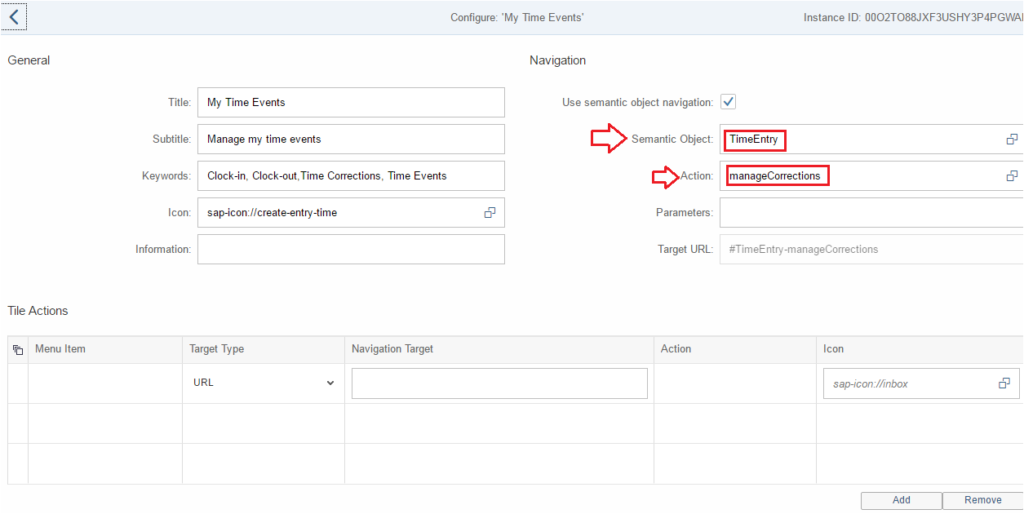Click the select-all icon in table header
The width and height of the screenshot is (1024, 514).
click(18, 349)
